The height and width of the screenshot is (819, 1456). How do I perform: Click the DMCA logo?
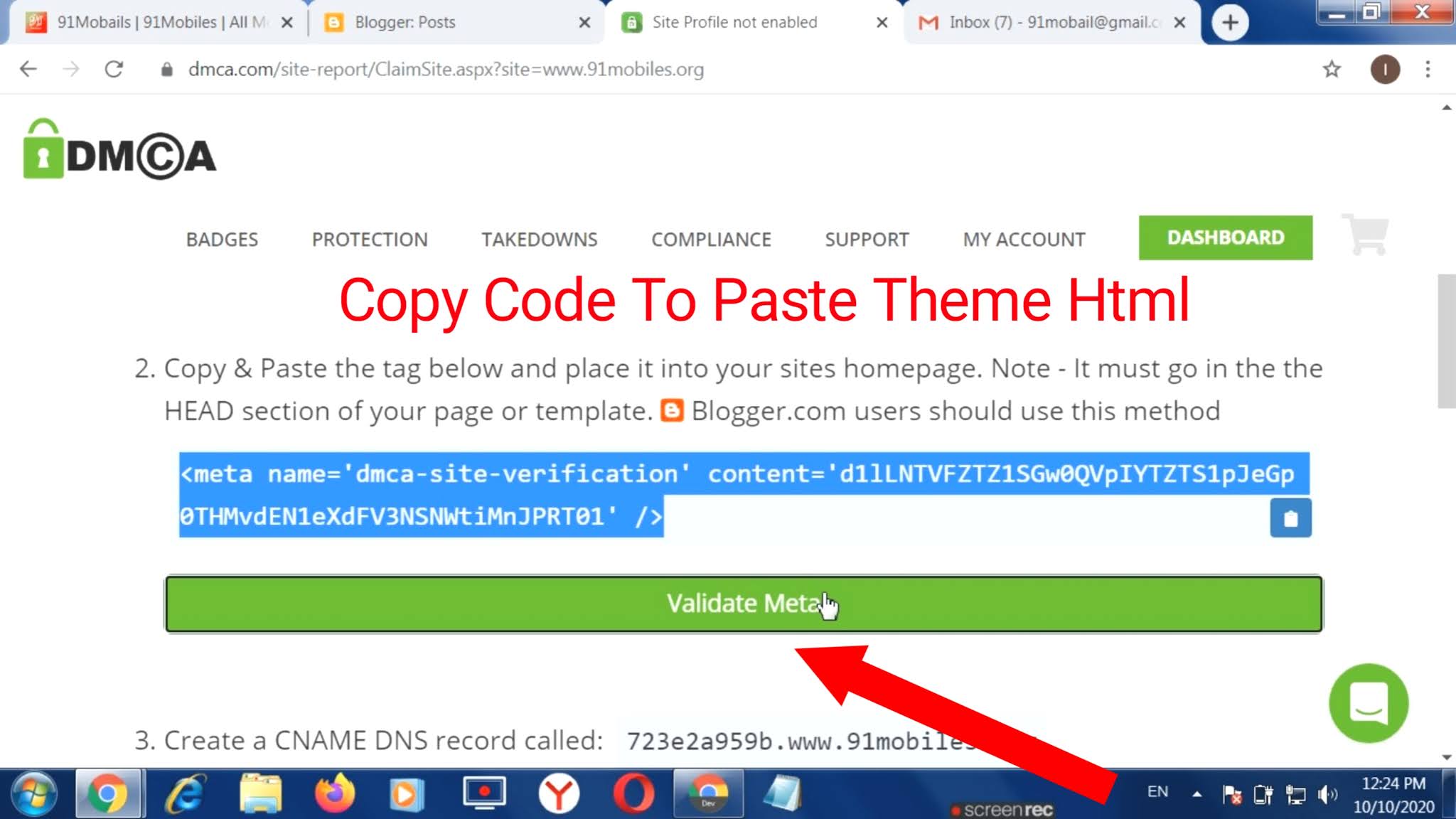coord(119,149)
